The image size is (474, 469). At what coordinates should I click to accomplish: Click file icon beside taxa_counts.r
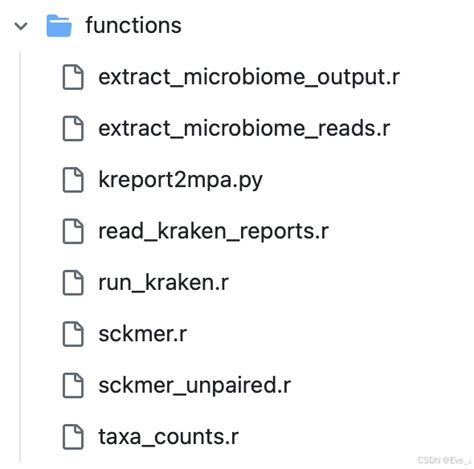pyautogui.click(x=73, y=437)
